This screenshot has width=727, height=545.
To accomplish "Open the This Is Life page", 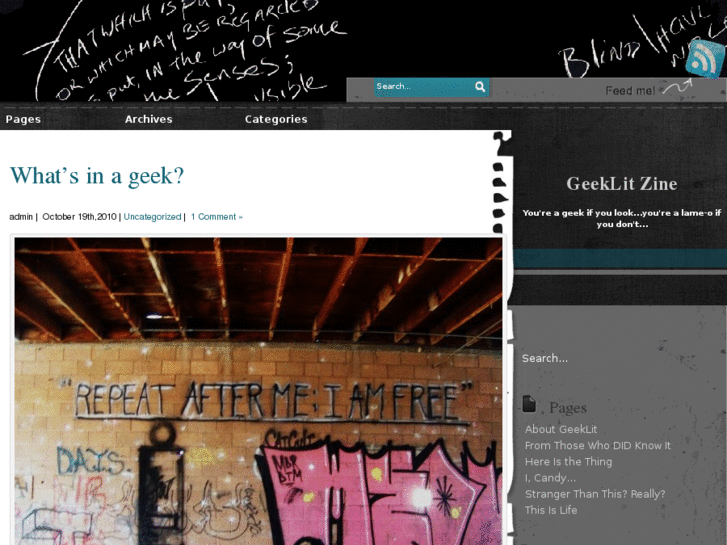I will [551, 510].
